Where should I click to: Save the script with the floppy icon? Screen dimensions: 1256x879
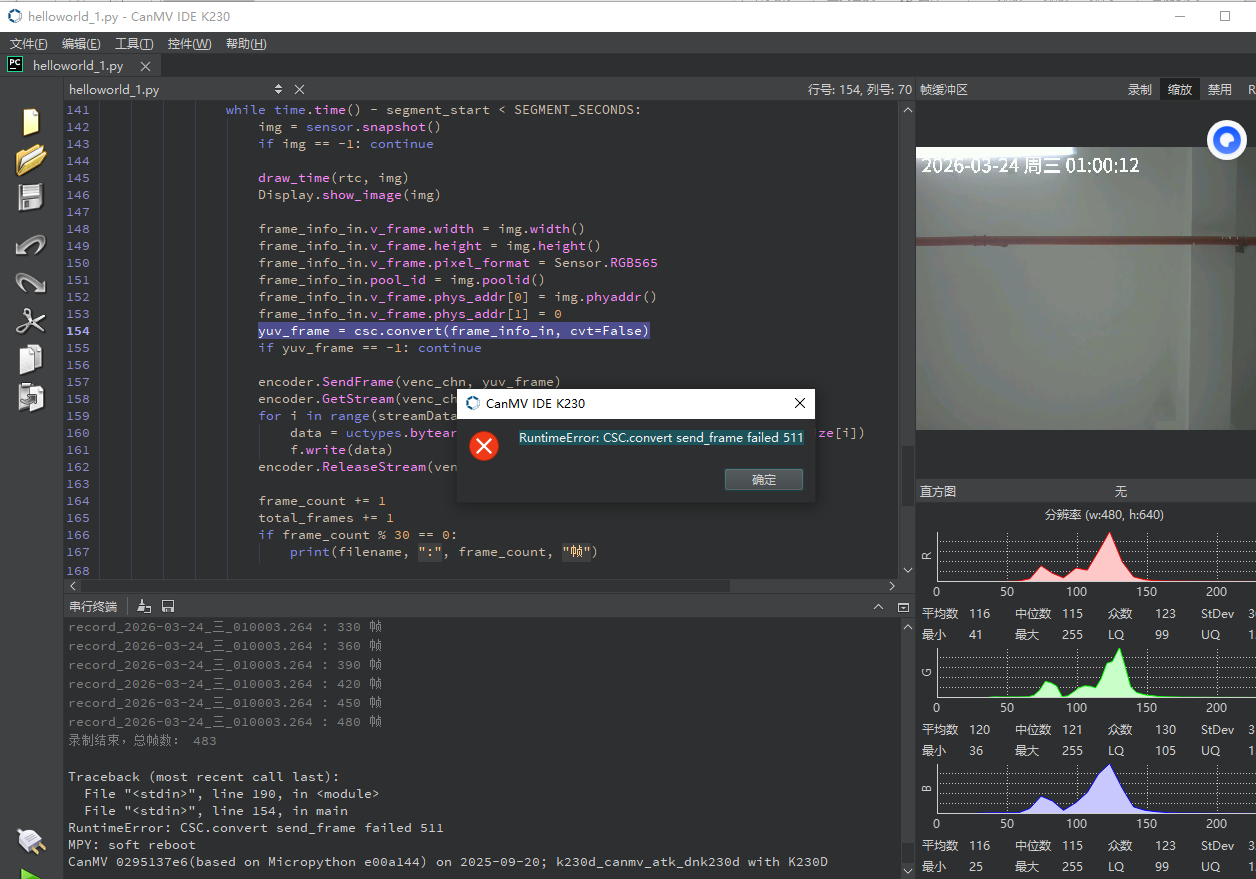pyautogui.click(x=31, y=197)
